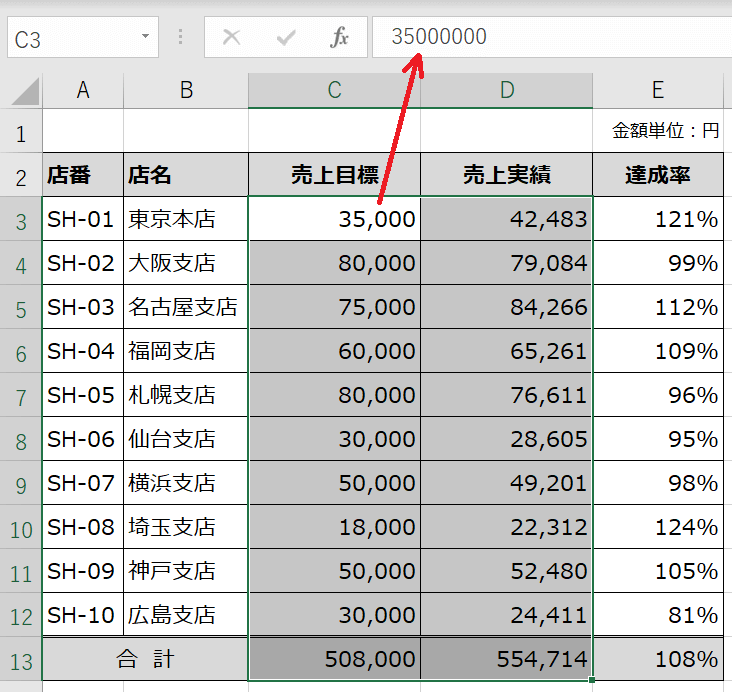This screenshot has width=732, height=692.
Task: Click the total cell showing 554,714
Action: click(x=506, y=659)
